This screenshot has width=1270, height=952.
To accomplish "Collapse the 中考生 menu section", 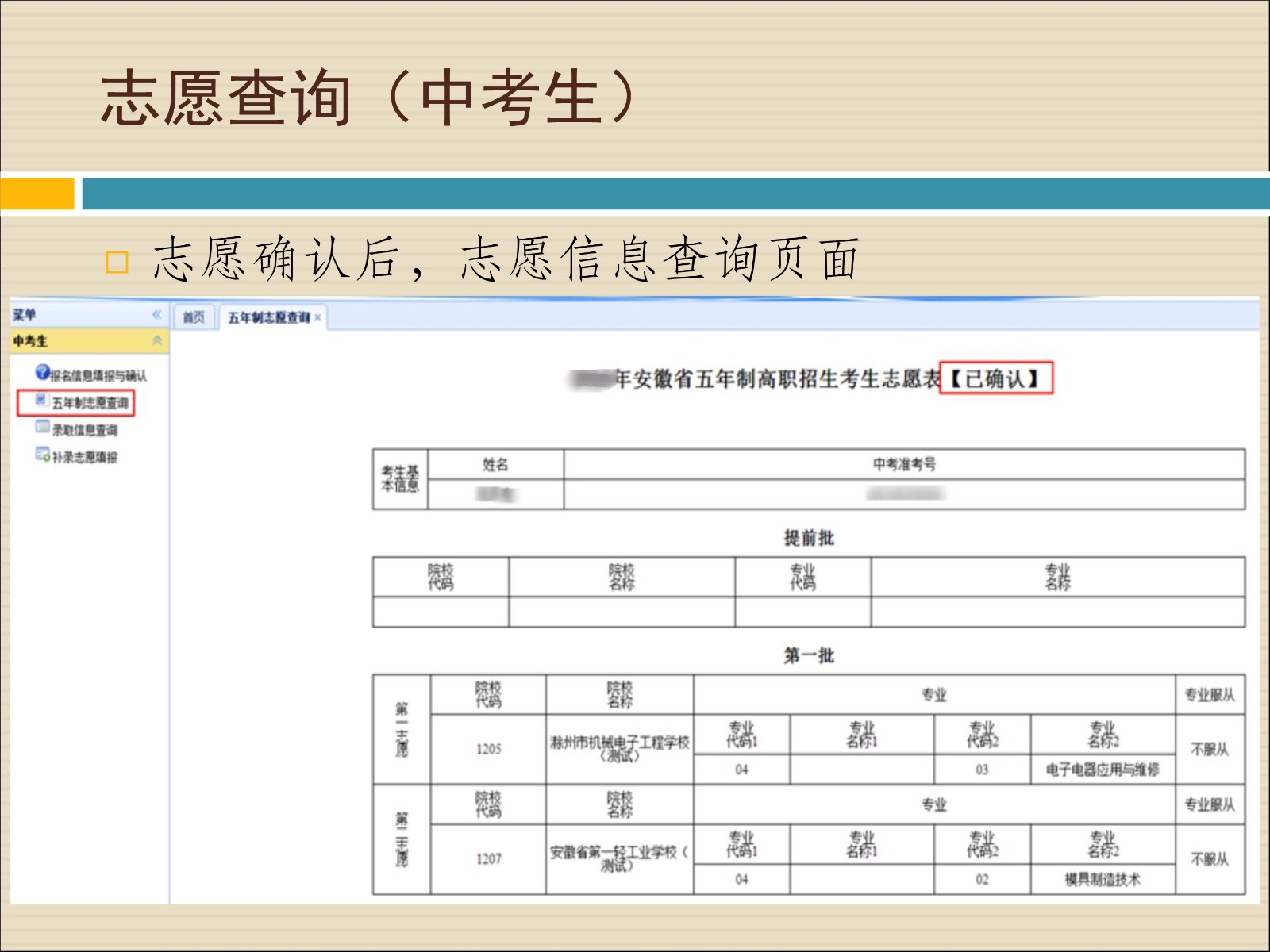I will click(x=157, y=341).
